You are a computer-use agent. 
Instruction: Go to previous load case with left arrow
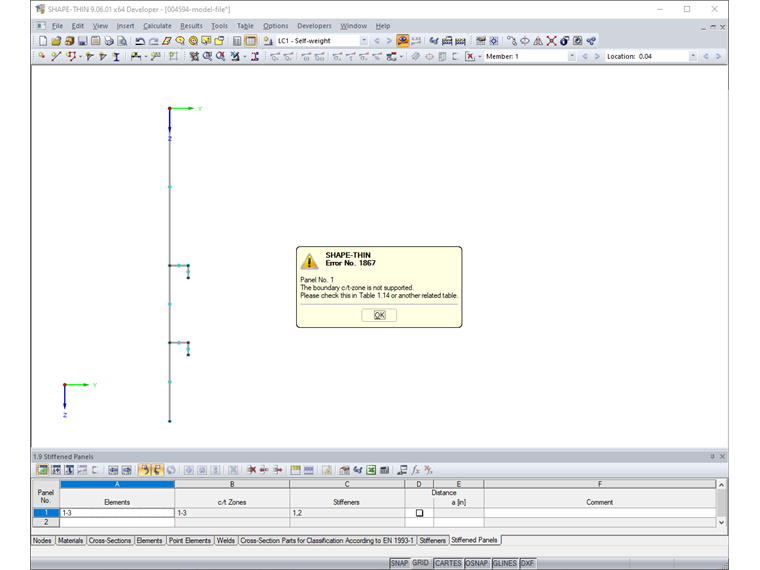[377, 41]
